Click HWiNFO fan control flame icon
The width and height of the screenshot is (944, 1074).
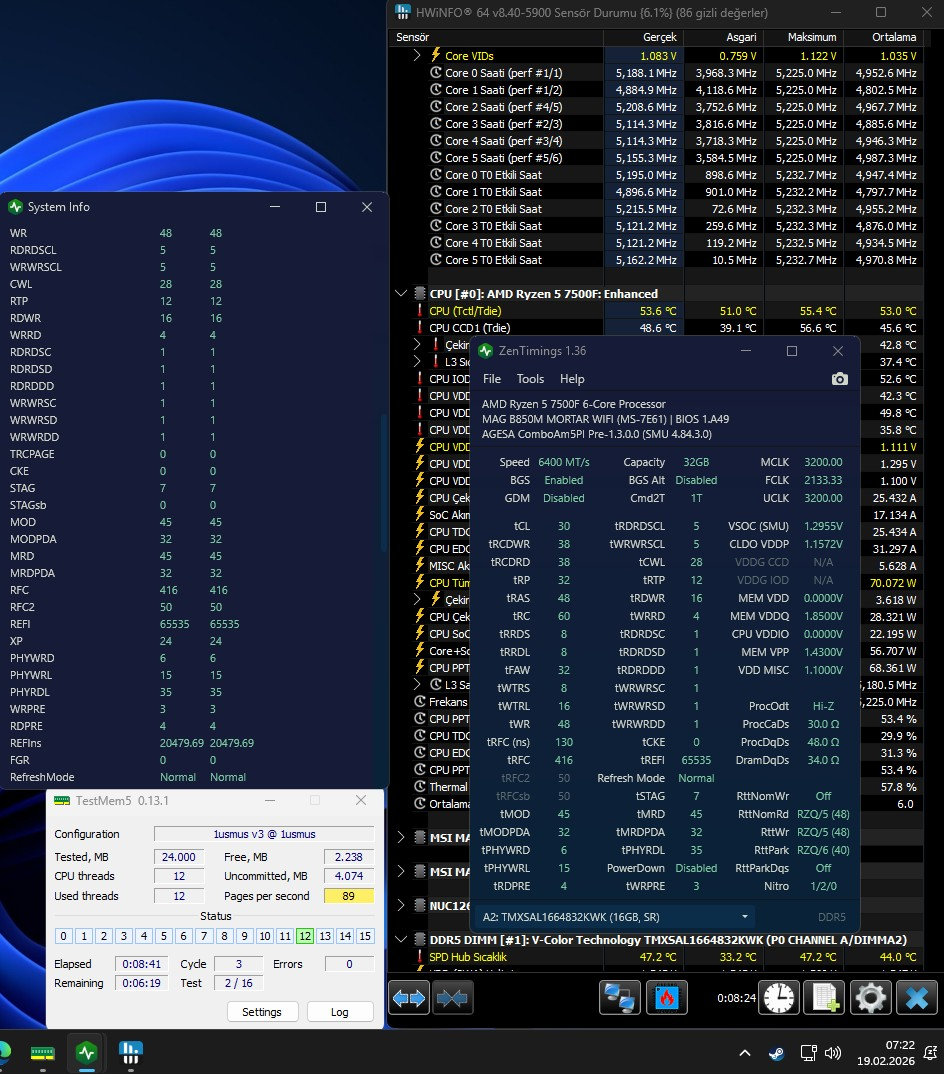[x=667, y=998]
